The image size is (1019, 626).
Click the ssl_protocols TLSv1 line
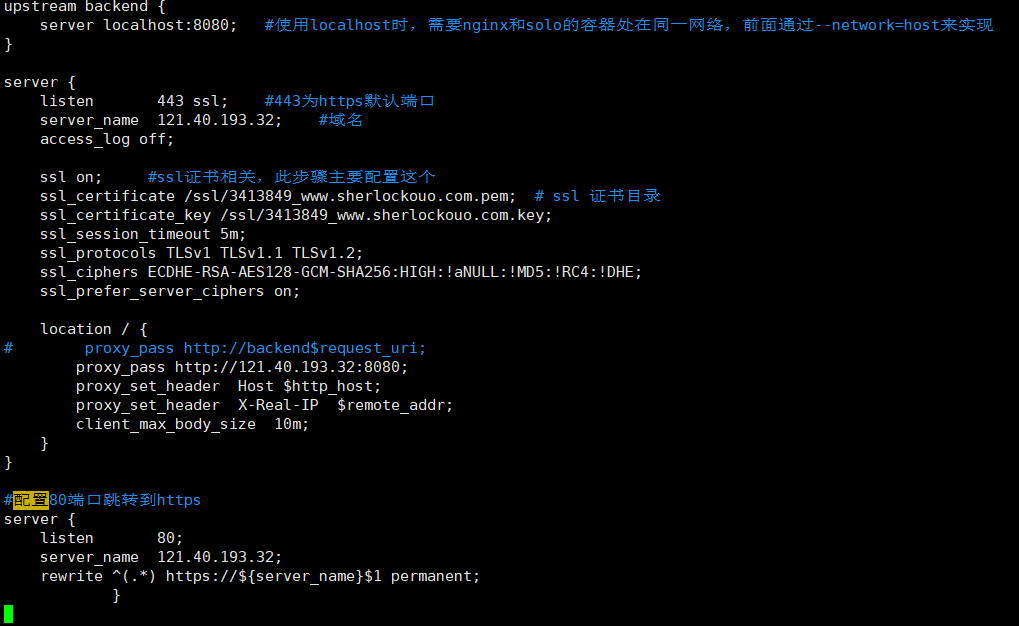[202, 253]
